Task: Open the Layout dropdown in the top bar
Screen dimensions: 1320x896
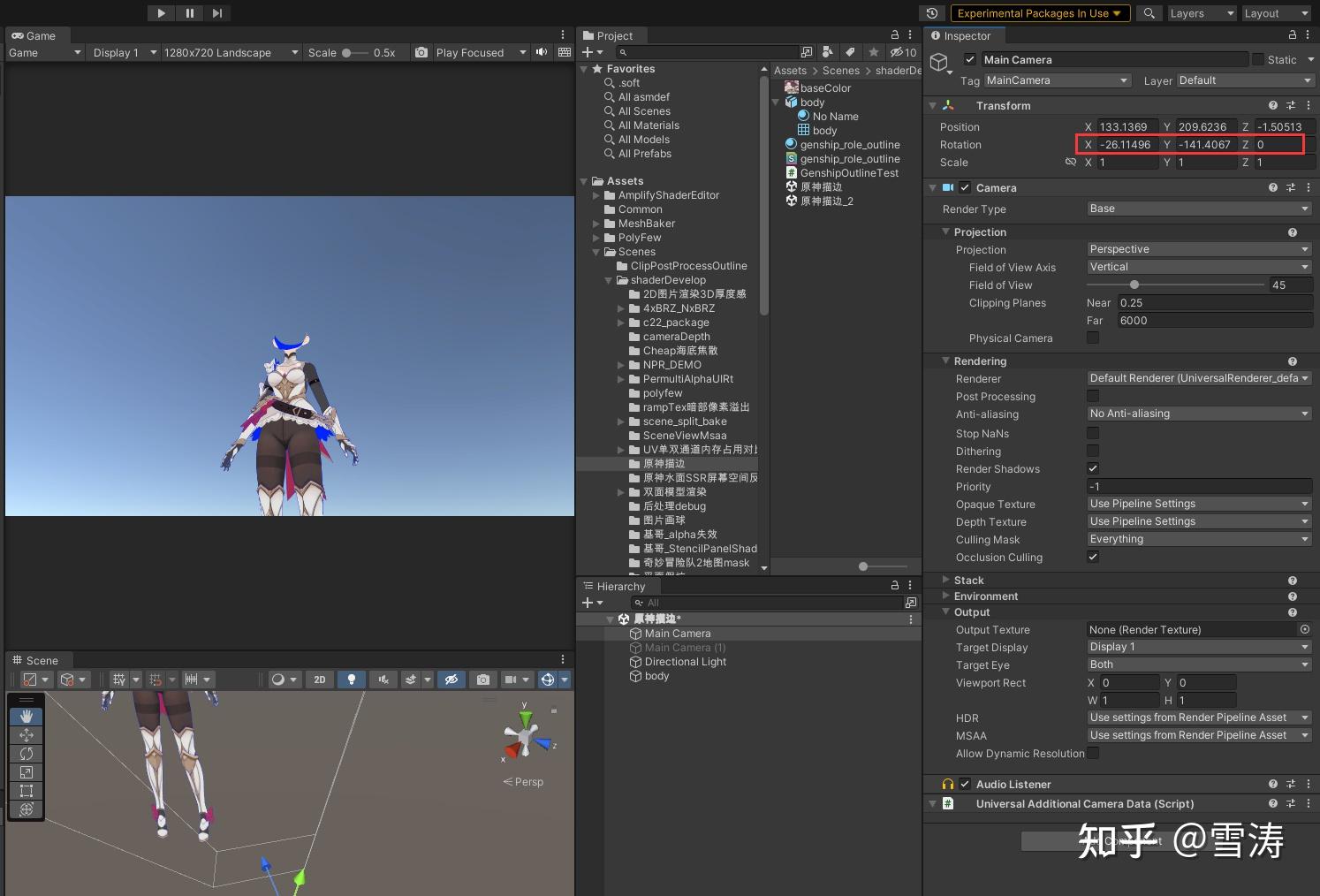Action: [1277, 12]
